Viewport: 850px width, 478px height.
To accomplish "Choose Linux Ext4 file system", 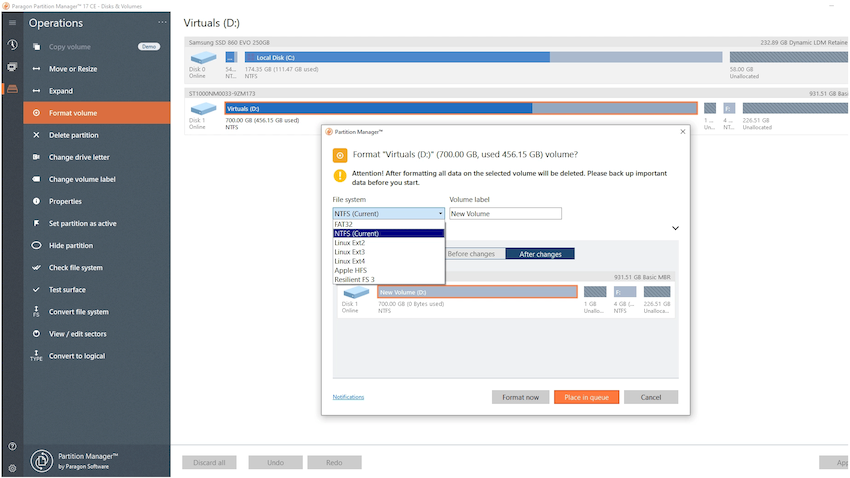I will click(389, 261).
